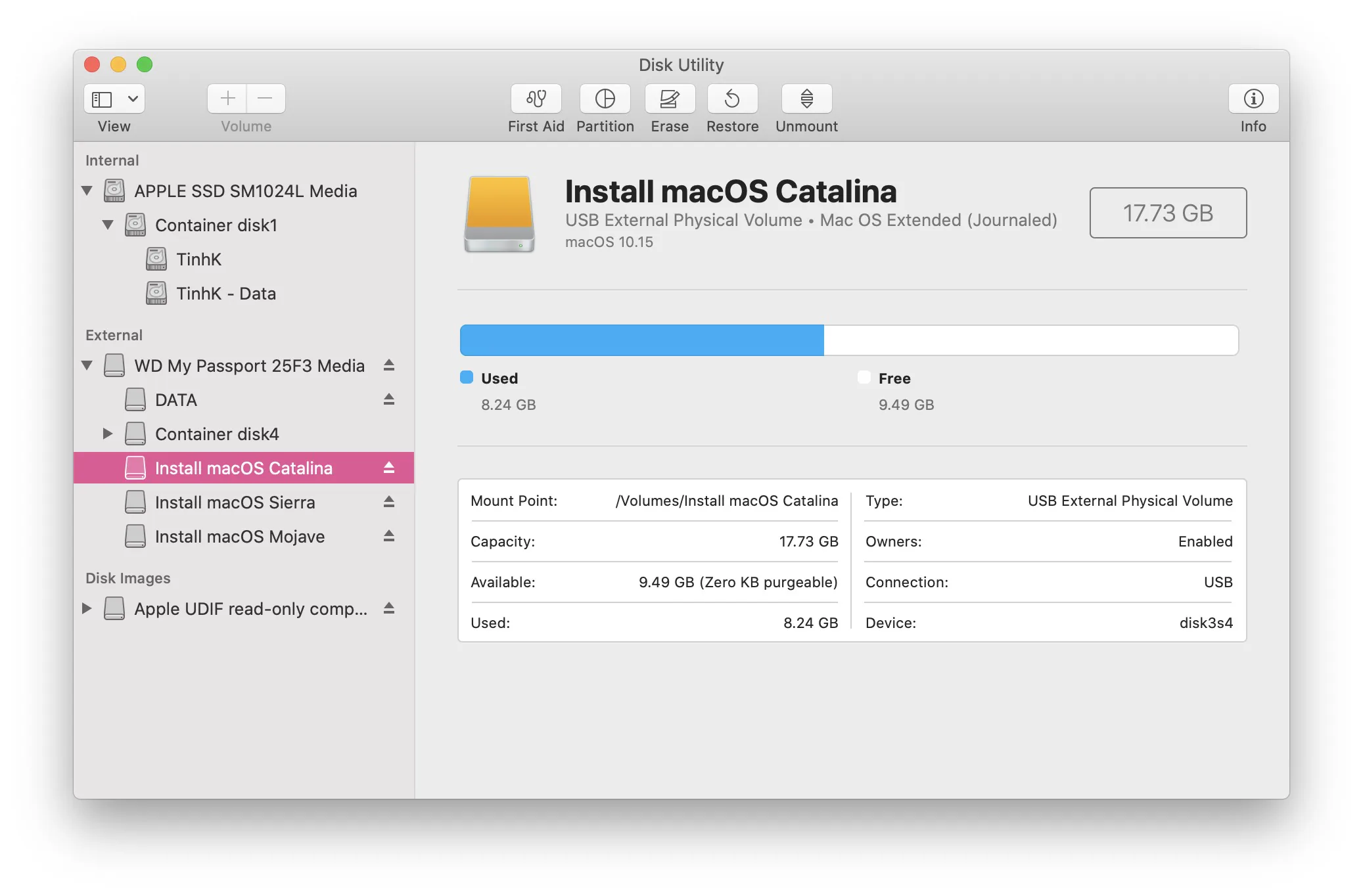The height and width of the screenshot is (896, 1363).
Task: Open the Partition tool
Action: tap(605, 99)
